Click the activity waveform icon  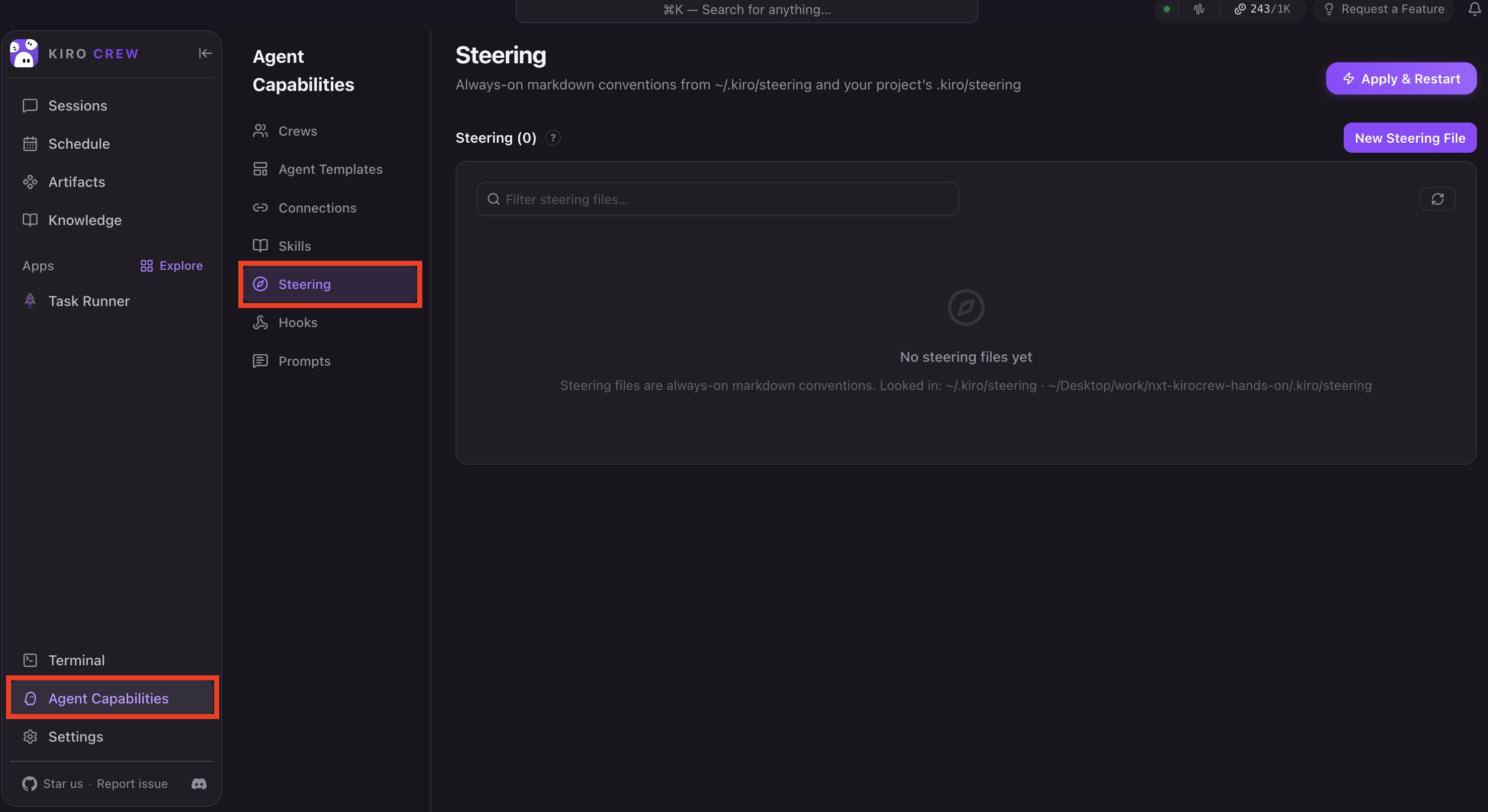click(x=1198, y=9)
